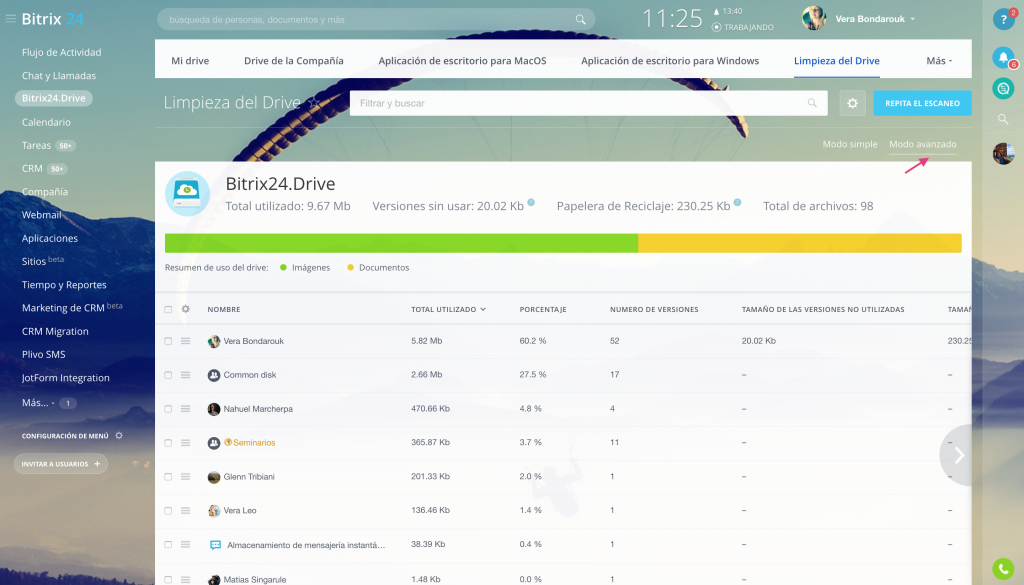Open row actions menu for Vera Leo
The width and height of the screenshot is (1024, 585).
[185, 511]
